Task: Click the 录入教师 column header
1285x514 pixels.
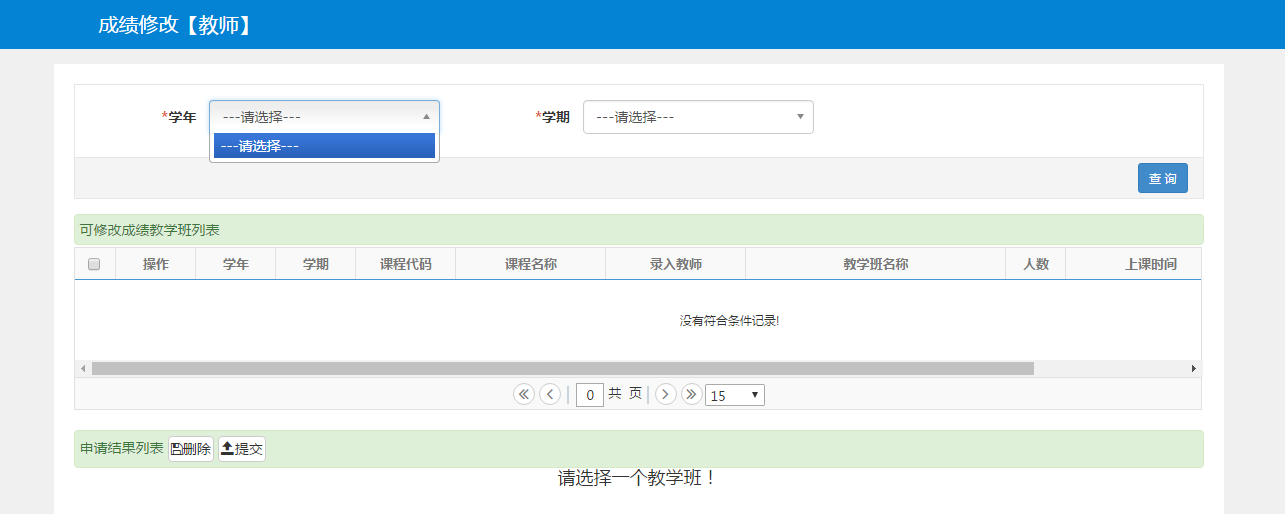Action: [x=675, y=265]
